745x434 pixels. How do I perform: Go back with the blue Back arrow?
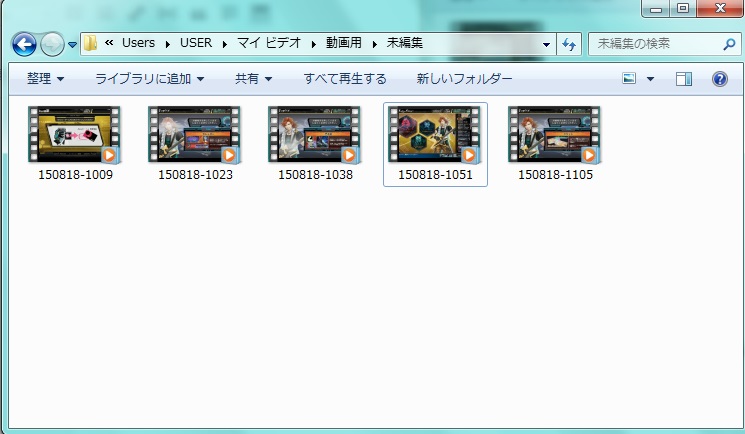(24, 45)
